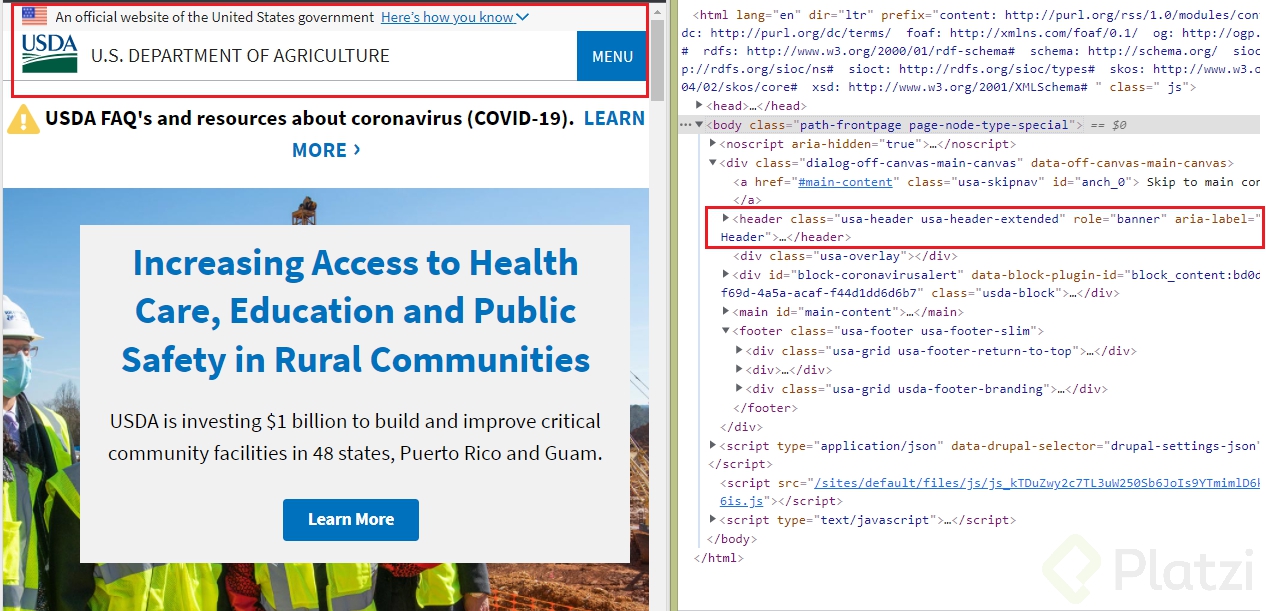This screenshot has height=611, width=1266.
Task: Click the "== $0" marker on body row
Action: 1107,125
